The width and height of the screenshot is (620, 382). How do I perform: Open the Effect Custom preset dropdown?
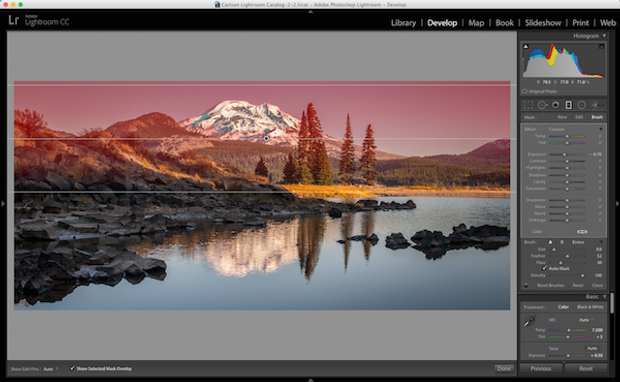[559, 129]
